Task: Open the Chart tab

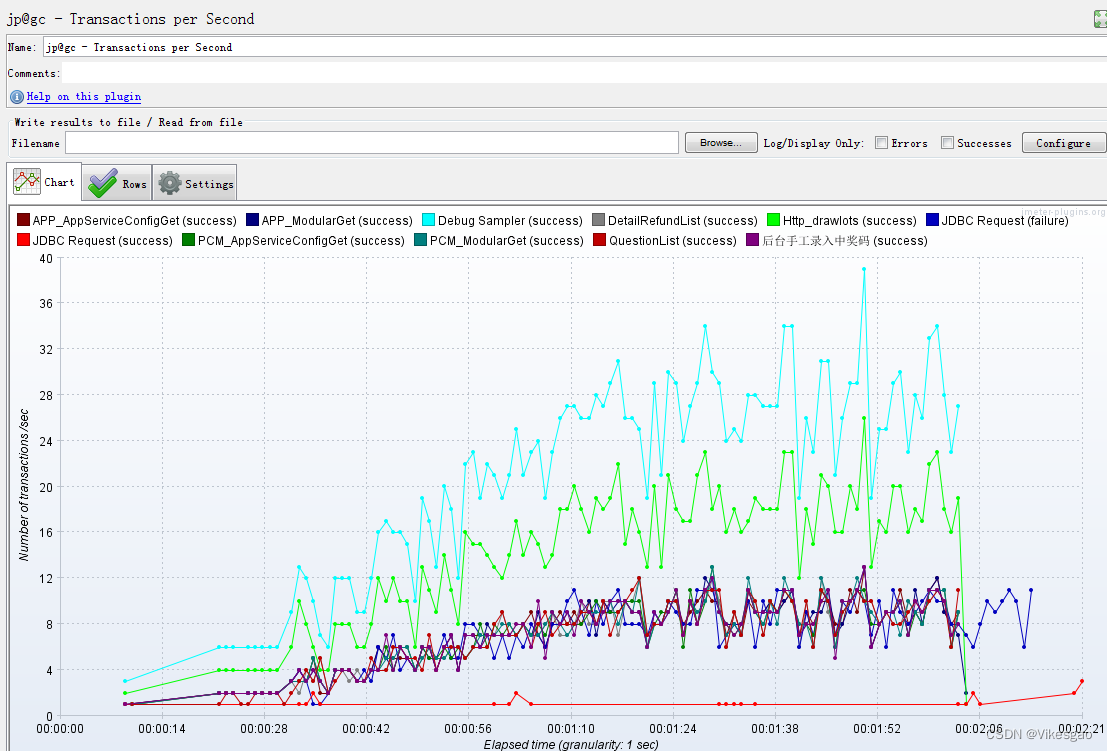Action: (44, 182)
